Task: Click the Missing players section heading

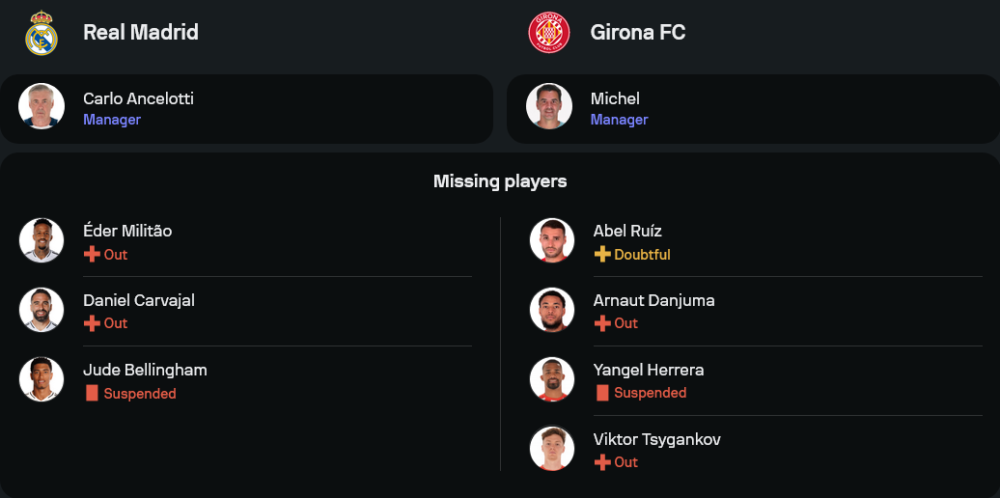Action: click(x=500, y=181)
